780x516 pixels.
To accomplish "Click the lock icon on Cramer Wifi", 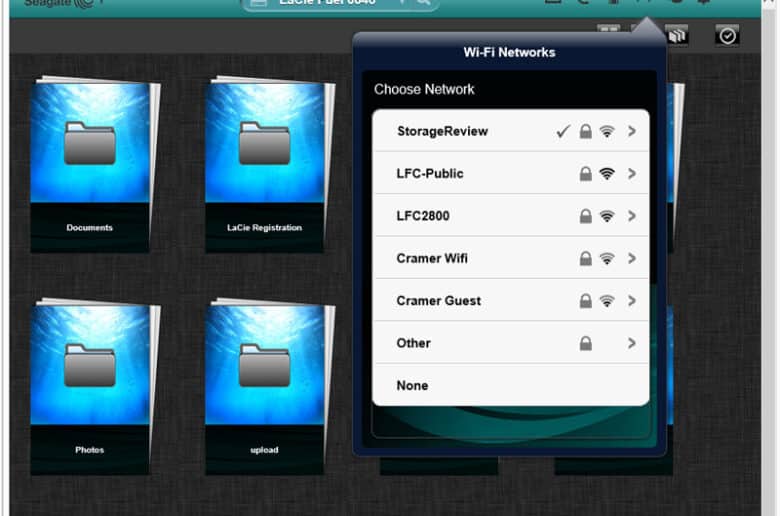I will 585,258.
